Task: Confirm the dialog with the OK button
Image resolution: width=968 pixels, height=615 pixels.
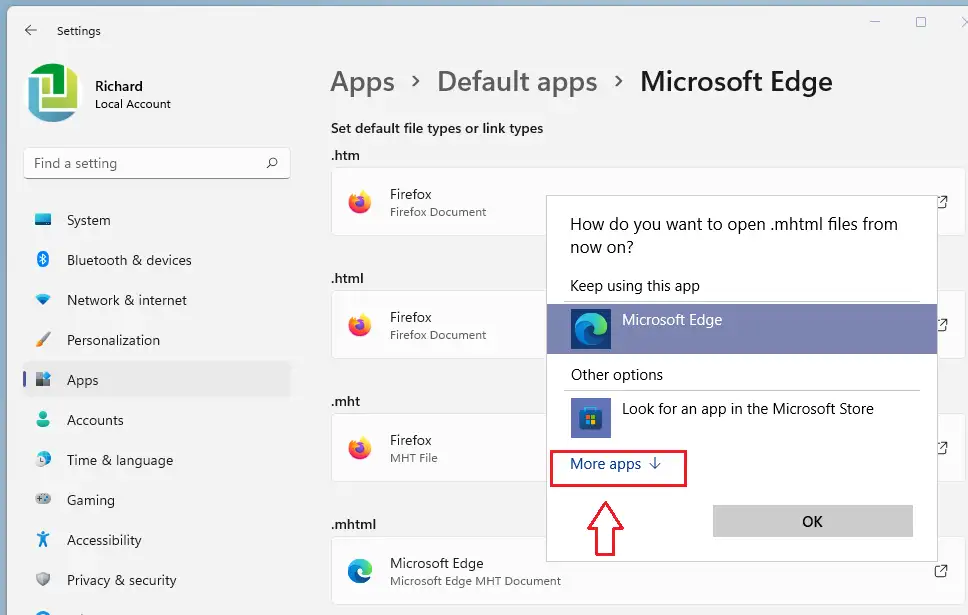Action: (812, 522)
